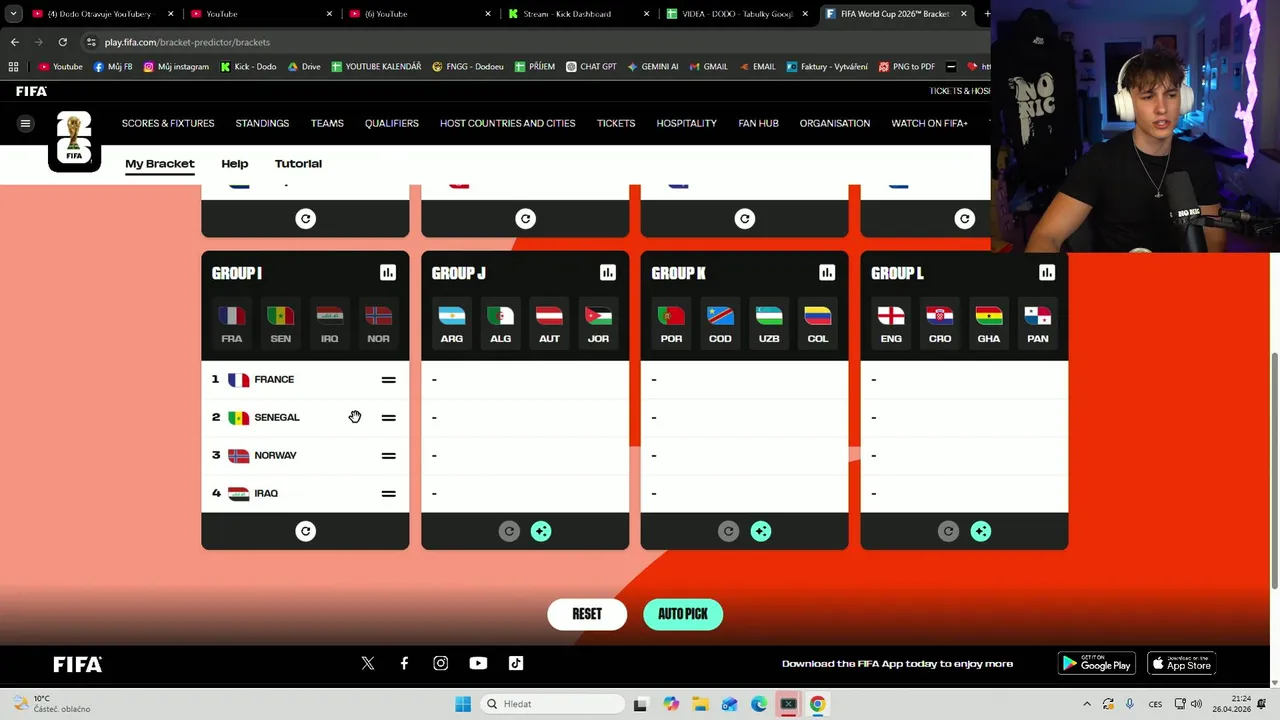Open the hamburger menu on FIFA site
The image size is (1280, 720).
click(26, 123)
